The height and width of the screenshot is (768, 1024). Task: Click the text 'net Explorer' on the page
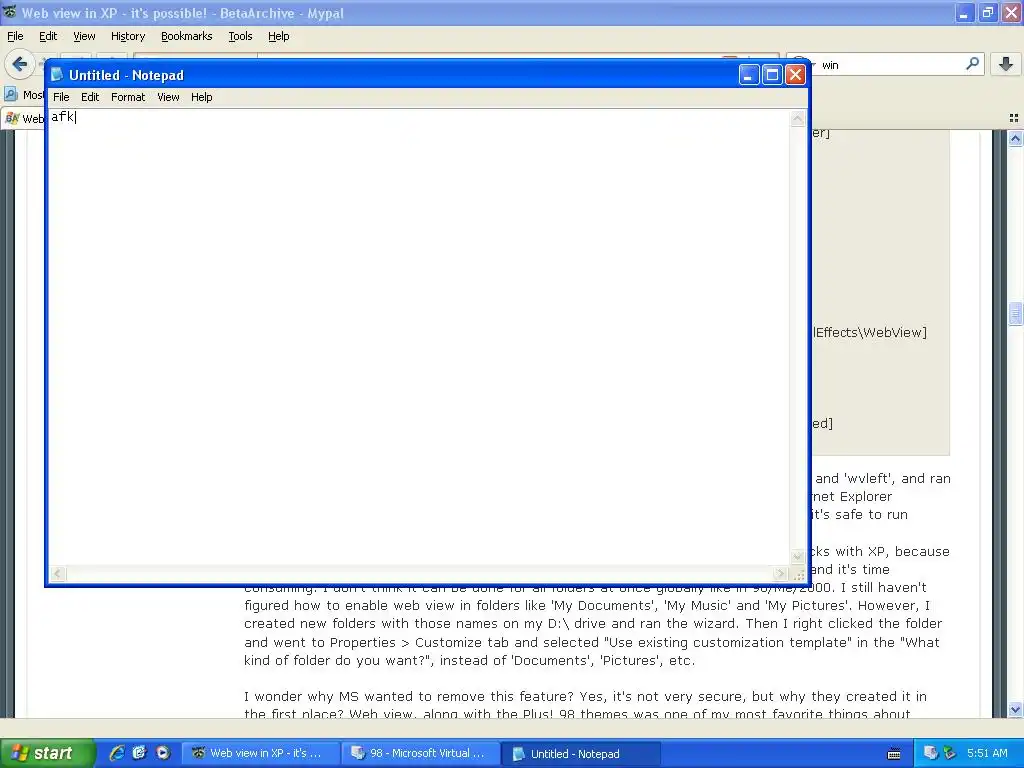[852, 497]
